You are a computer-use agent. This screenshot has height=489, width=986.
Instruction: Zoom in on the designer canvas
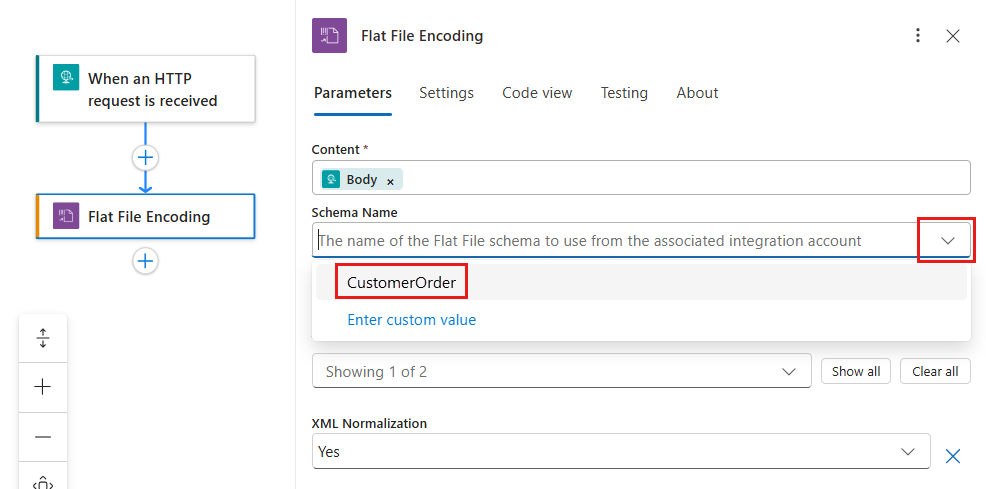[x=43, y=387]
